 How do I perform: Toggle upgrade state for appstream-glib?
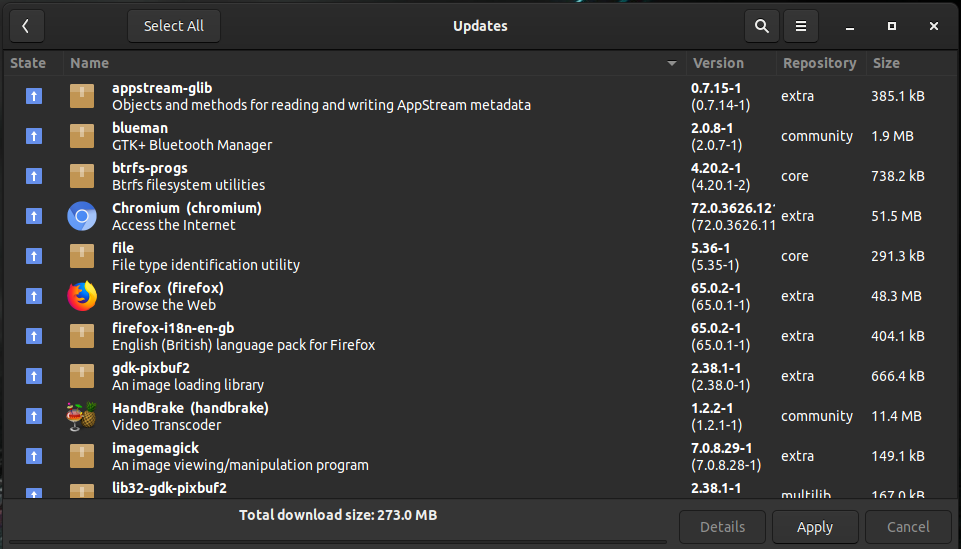[34, 96]
